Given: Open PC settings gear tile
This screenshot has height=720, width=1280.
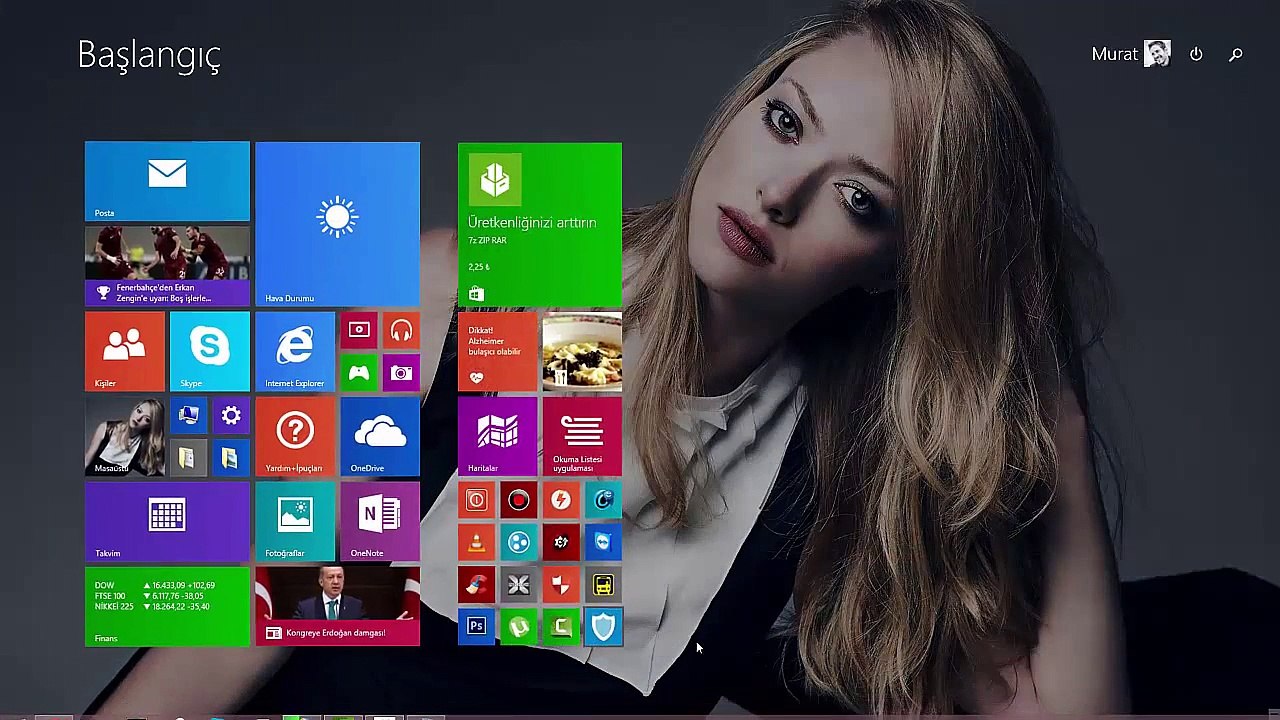Looking at the screenshot, I should tap(231, 415).
